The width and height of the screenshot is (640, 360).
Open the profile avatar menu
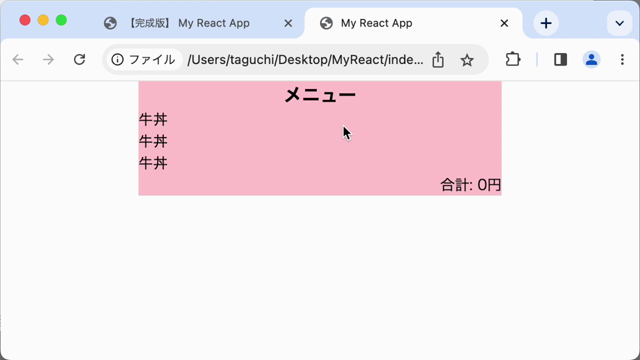pos(591,60)
